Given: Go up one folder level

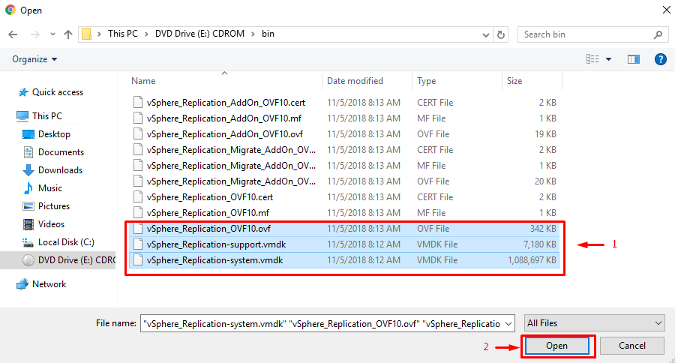Looking at the screenshot, I should 68,34.
